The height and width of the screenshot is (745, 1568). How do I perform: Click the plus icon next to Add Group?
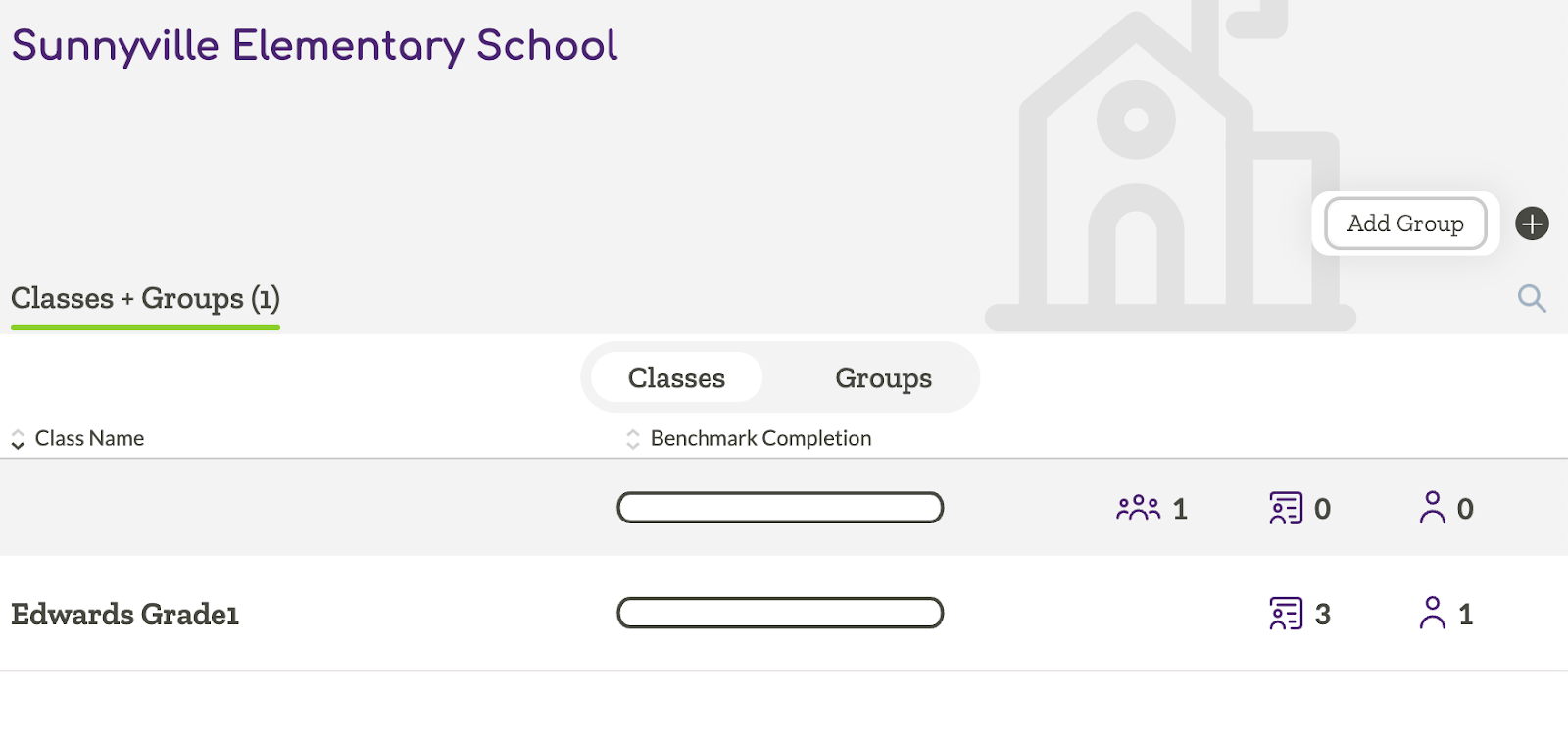[1531, 223]
